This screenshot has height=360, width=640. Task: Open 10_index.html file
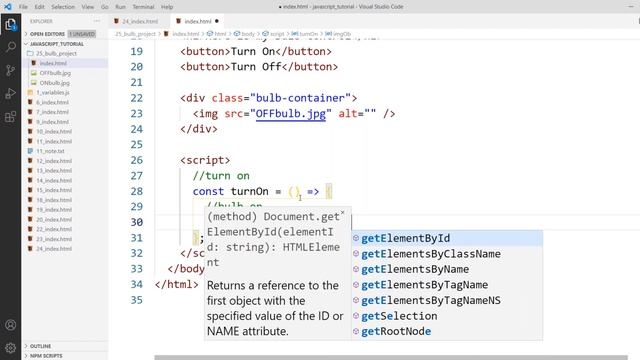pyautogui.click(x=54, y=131)
